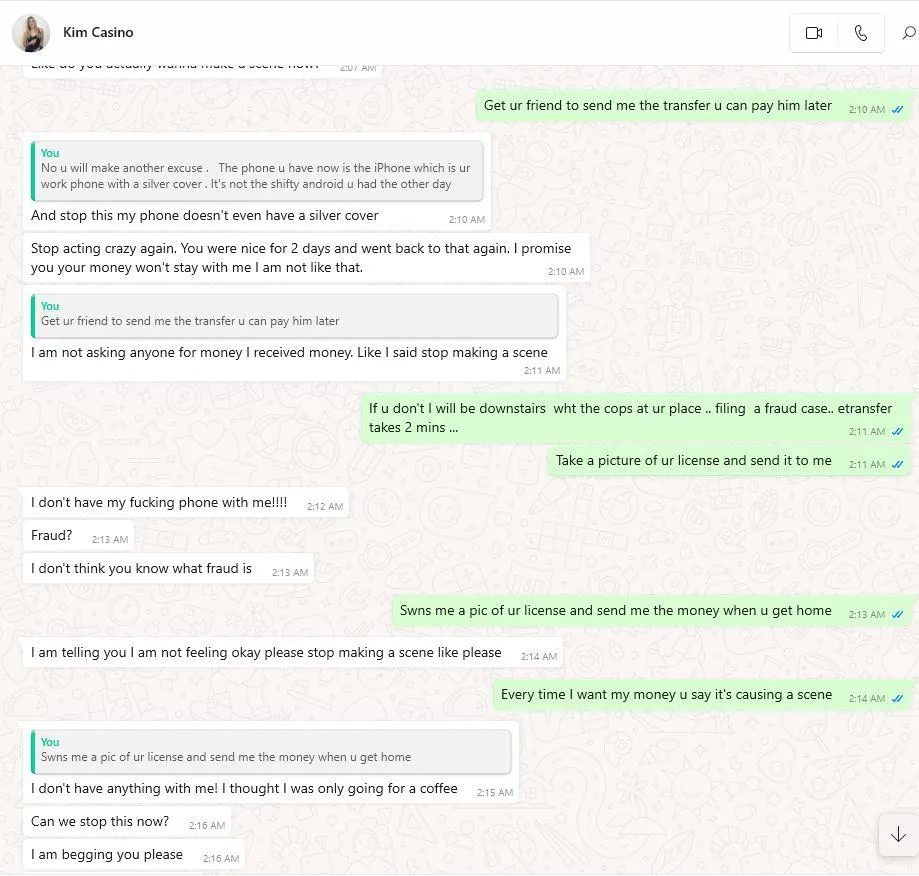Screen dimensions: 919x876
Task: Open quoted reply 'Swns me a pic'
Action: 271,752
